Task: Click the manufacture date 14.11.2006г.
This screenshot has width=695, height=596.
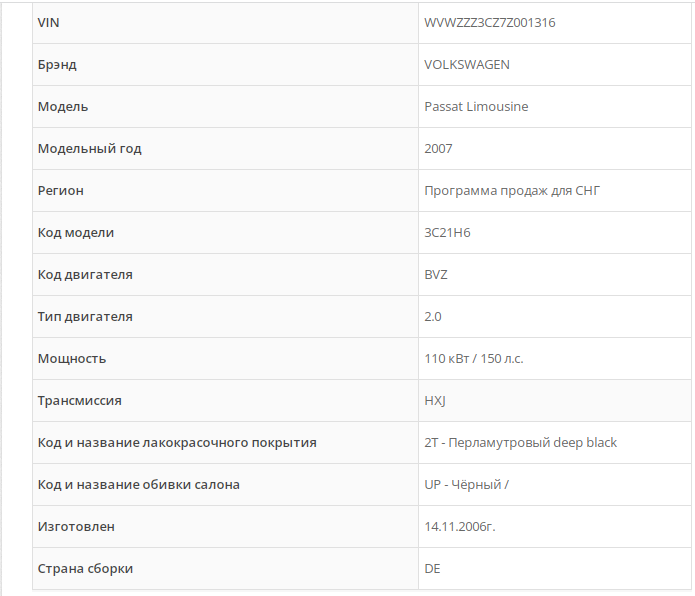Action: point(459,526)
